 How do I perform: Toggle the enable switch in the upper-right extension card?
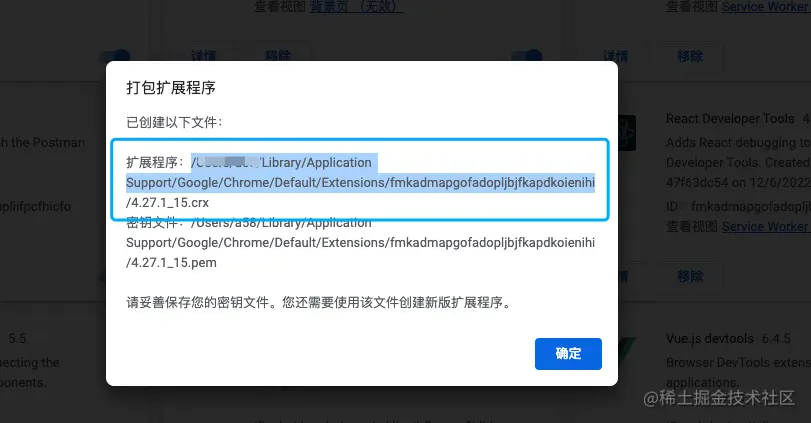click(527, 56)
